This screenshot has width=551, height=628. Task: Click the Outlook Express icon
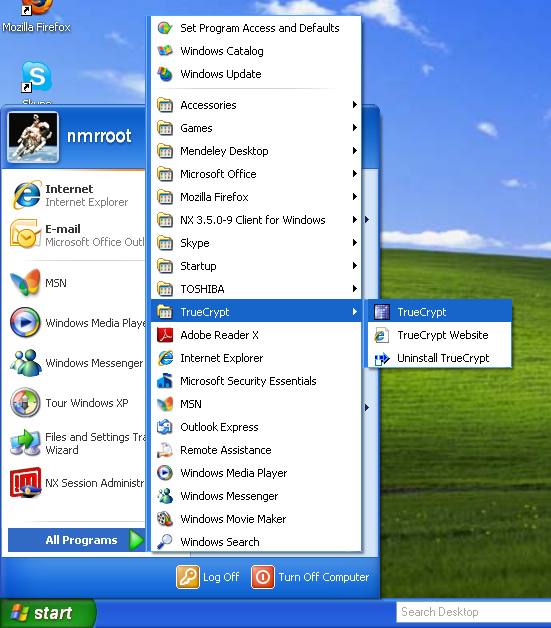click(165, 427)
